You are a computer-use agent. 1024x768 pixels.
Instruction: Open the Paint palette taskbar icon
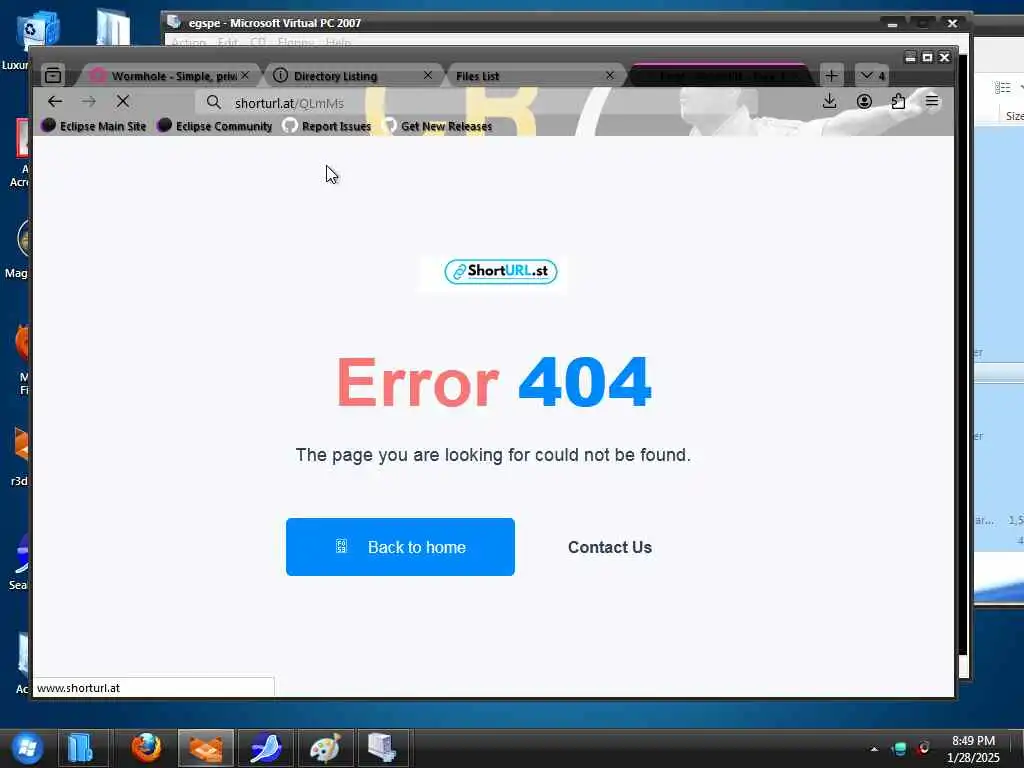click(x=325, y=748)
